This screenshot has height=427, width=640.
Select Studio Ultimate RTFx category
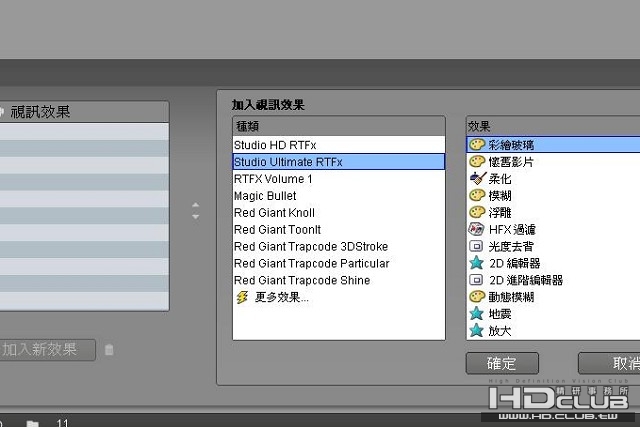[x=338, y=162]
